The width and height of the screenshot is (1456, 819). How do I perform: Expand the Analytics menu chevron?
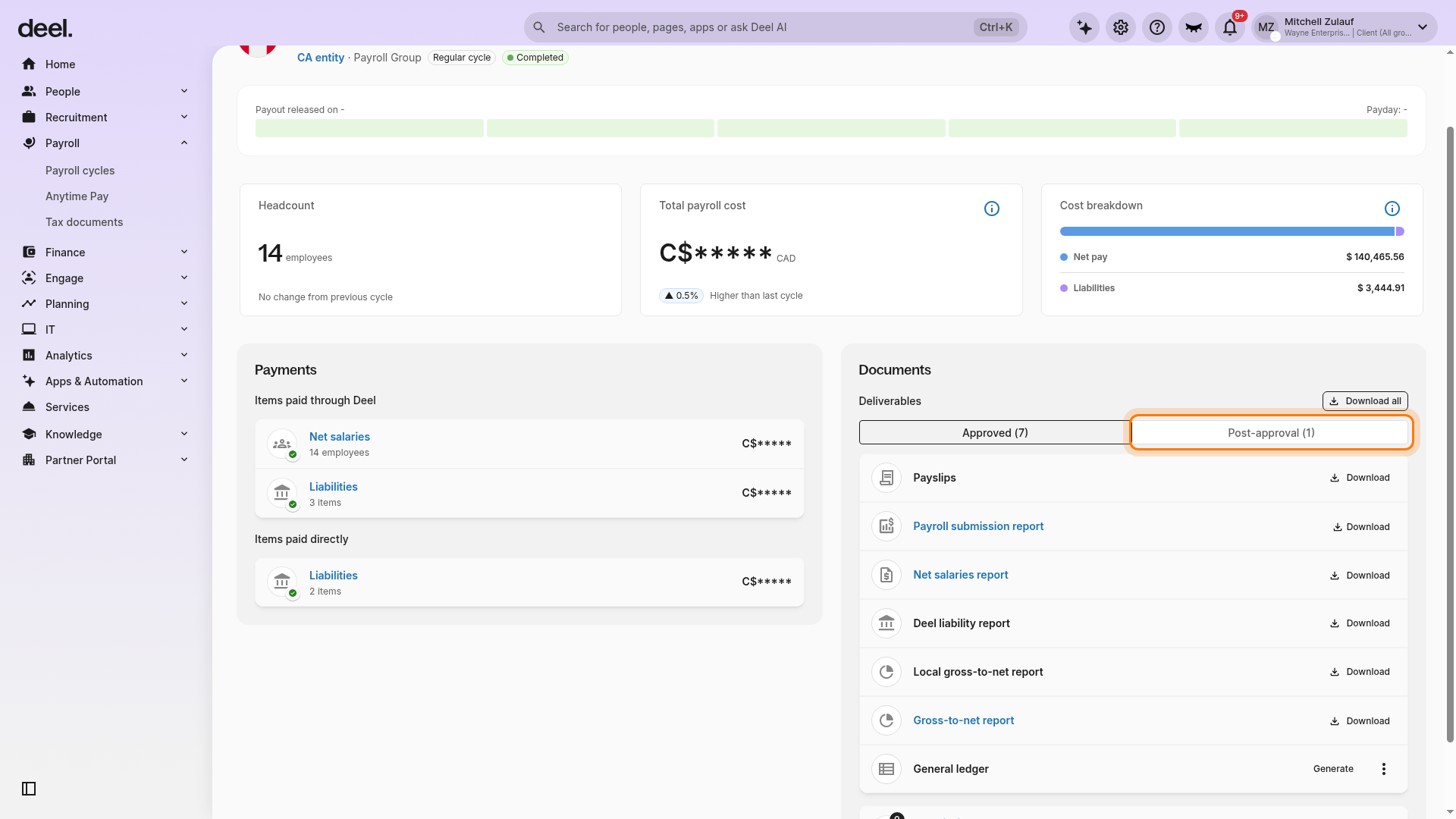184,355
